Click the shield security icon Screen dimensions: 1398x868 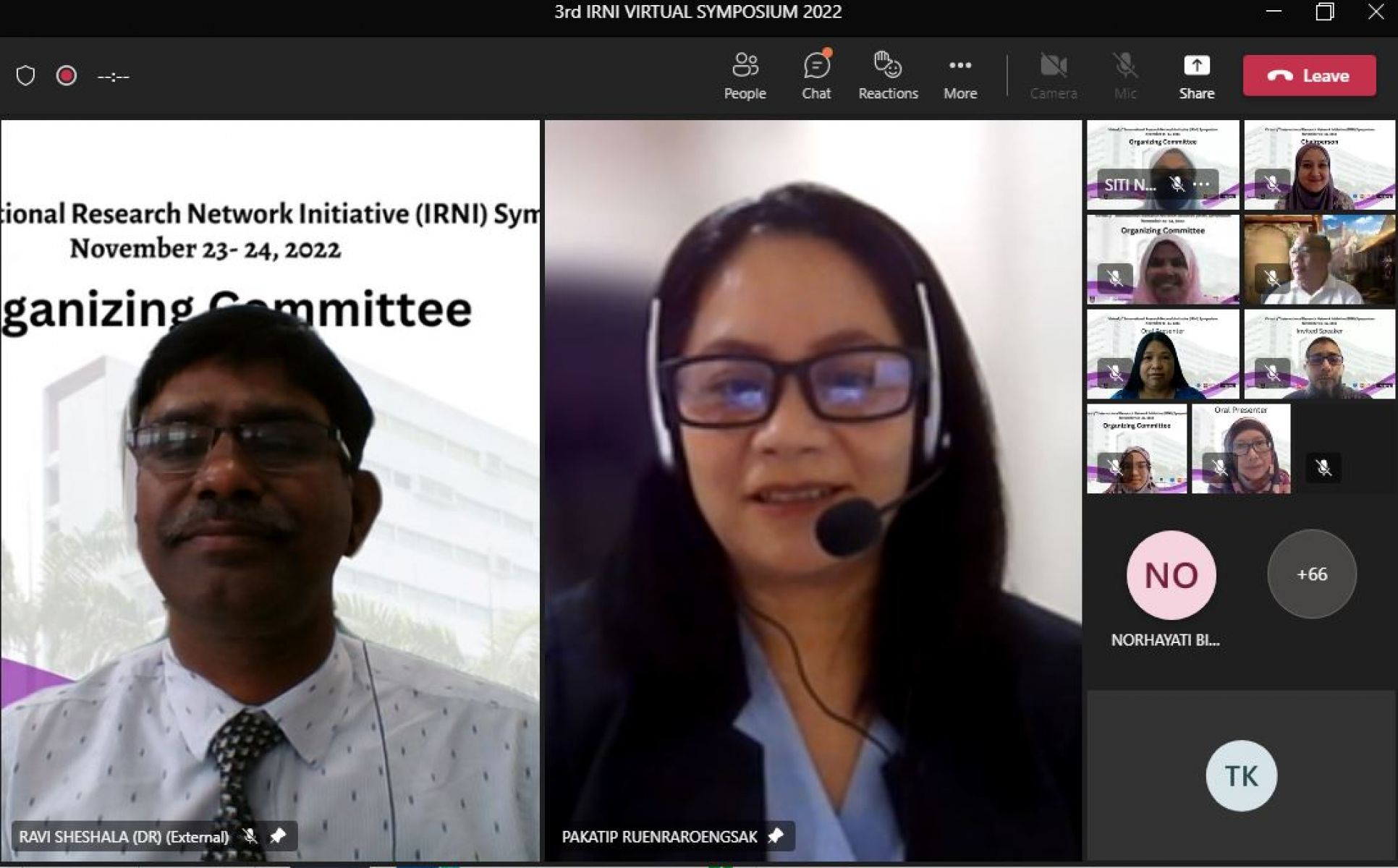[x=25, y=75]
